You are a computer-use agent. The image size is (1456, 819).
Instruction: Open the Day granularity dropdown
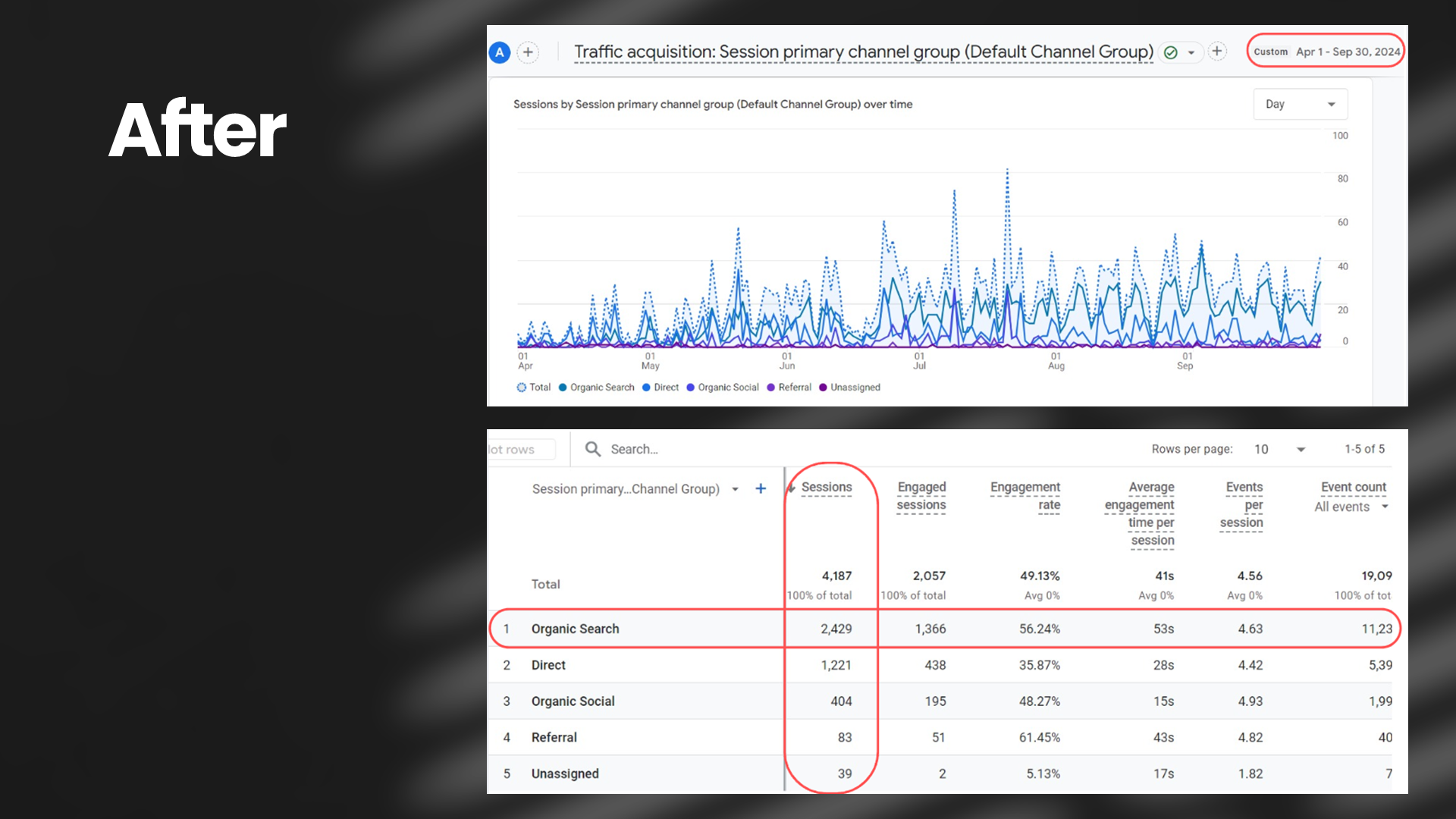point(1300,105)
